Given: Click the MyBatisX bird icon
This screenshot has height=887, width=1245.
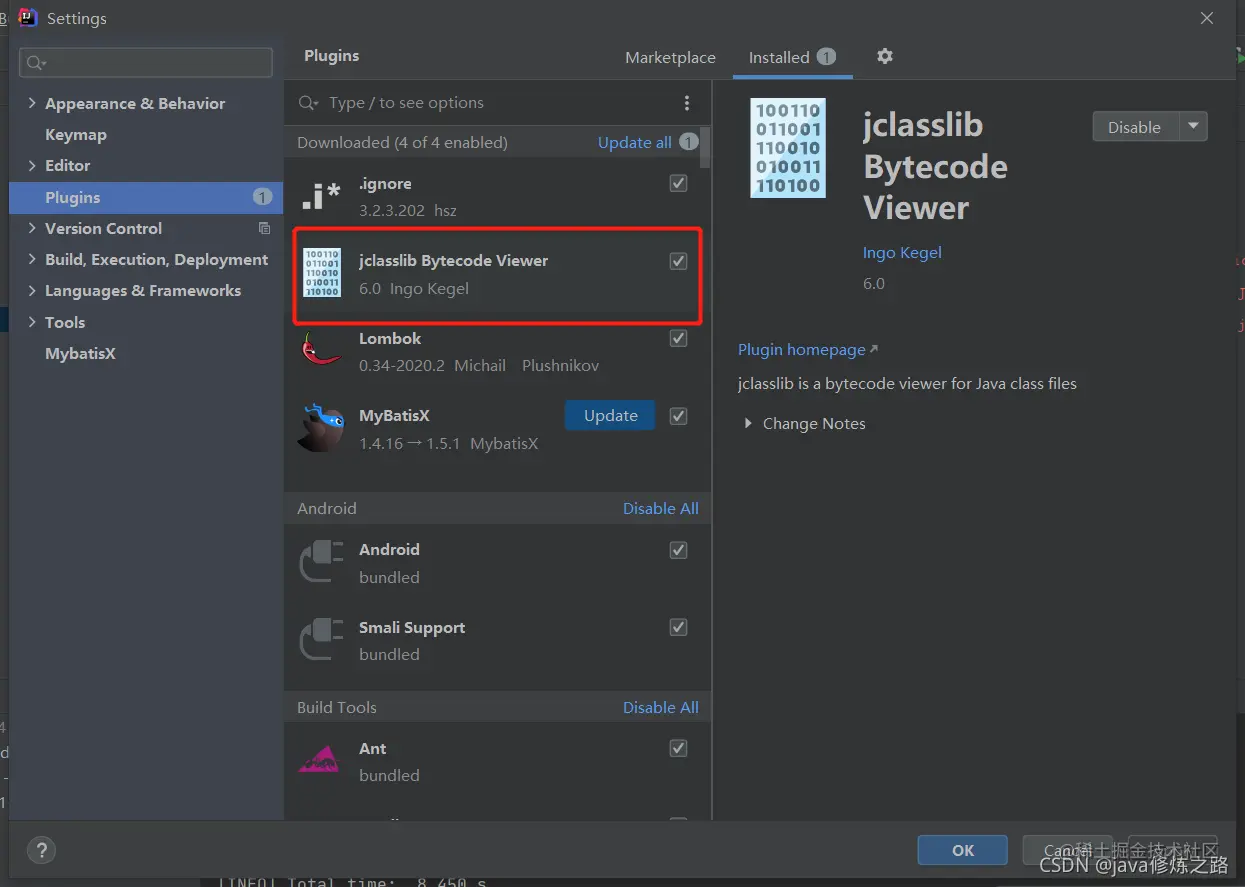Looking at the screenshot, I should [x=322, y=428].
